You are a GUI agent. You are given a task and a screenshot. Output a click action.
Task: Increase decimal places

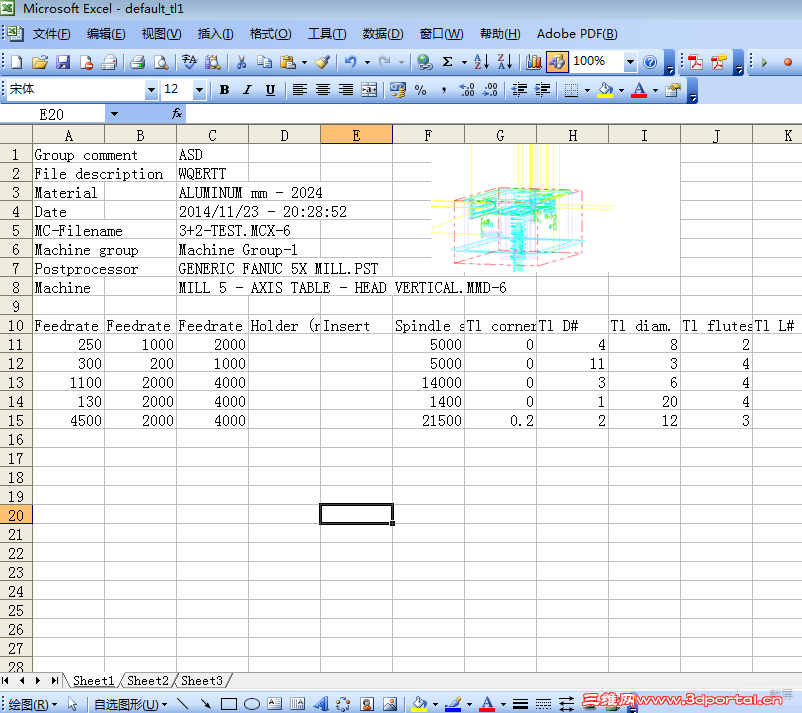pyautogui.click(x=466, y=91)
